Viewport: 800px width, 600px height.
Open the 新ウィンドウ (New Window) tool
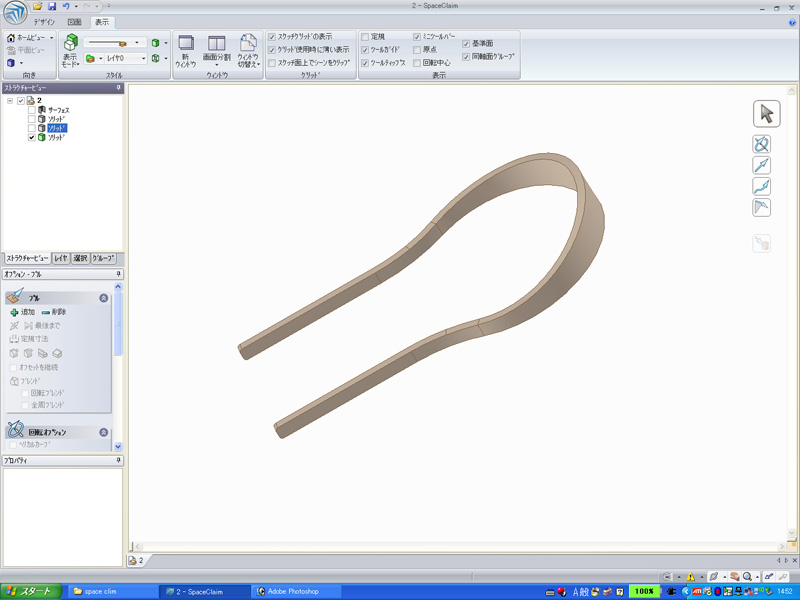click(186, 52)
